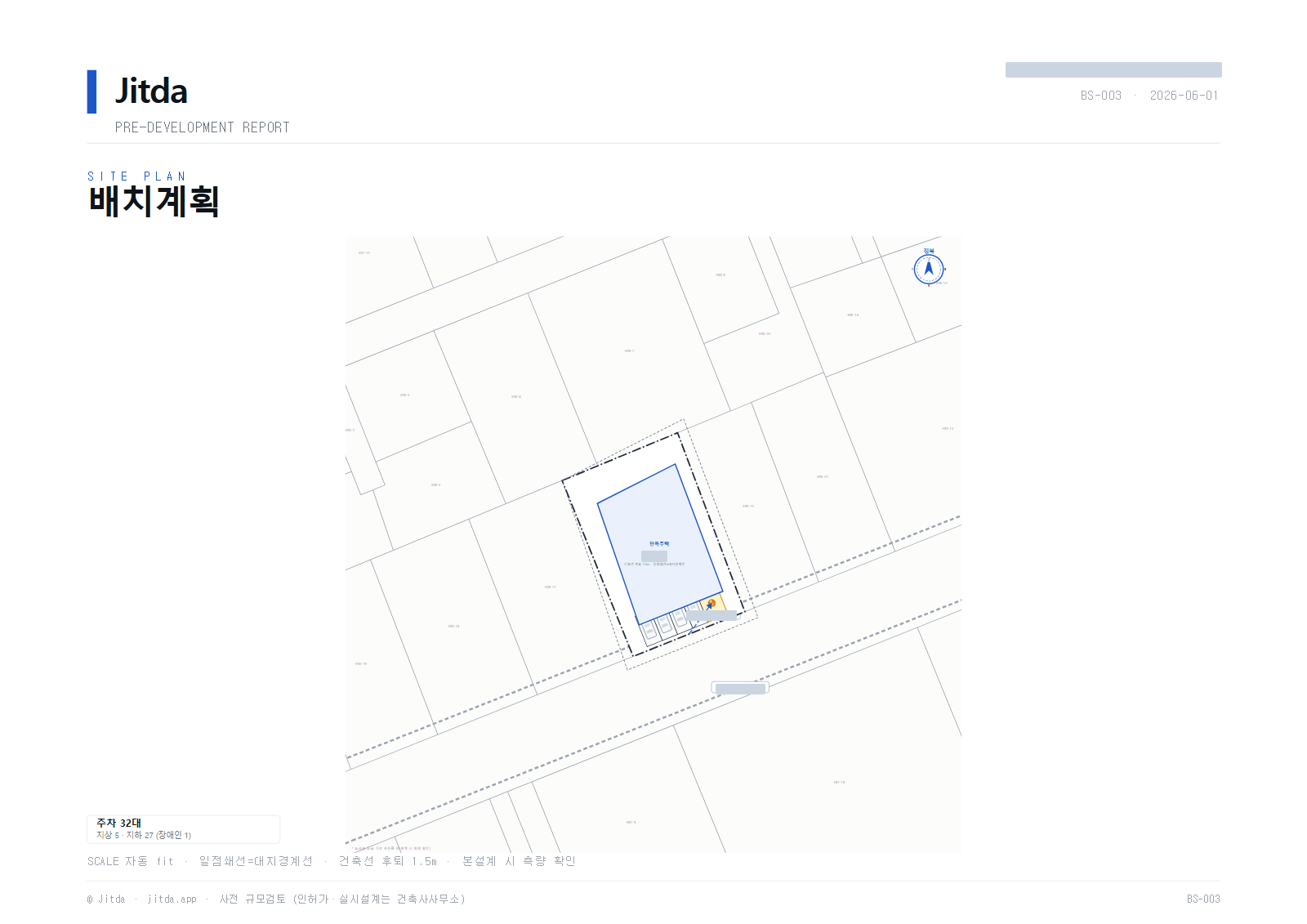Click the leftmost parked car icon
1307x924 pixels.
pos(650,630)
